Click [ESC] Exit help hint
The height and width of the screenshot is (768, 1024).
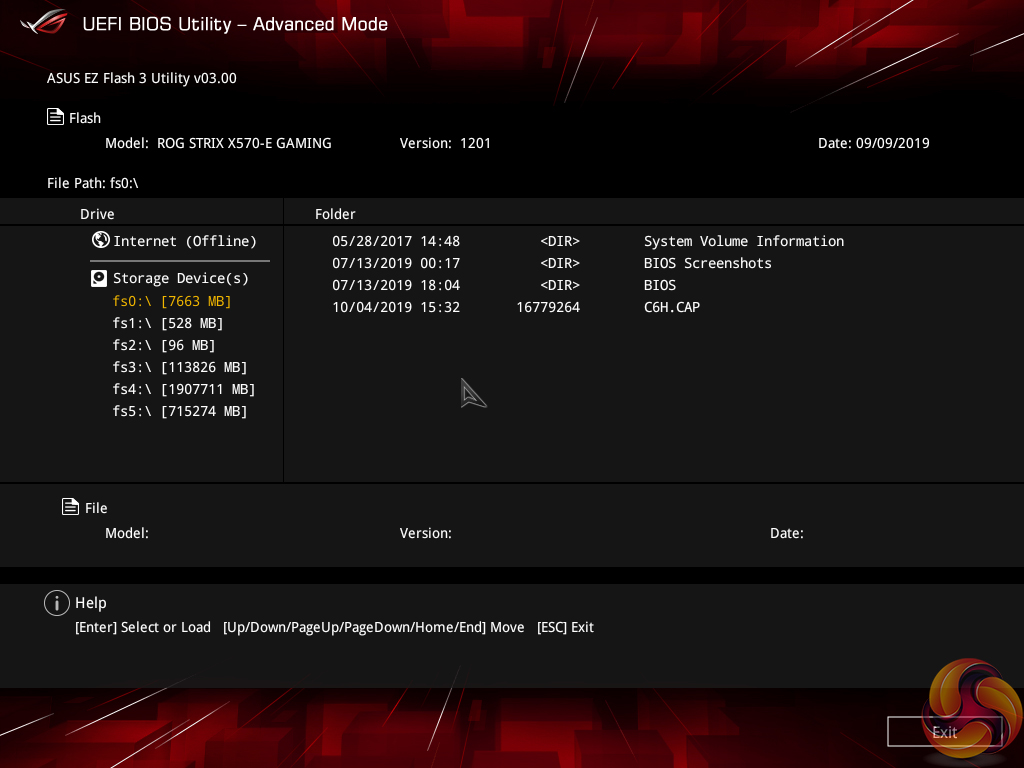565,627
